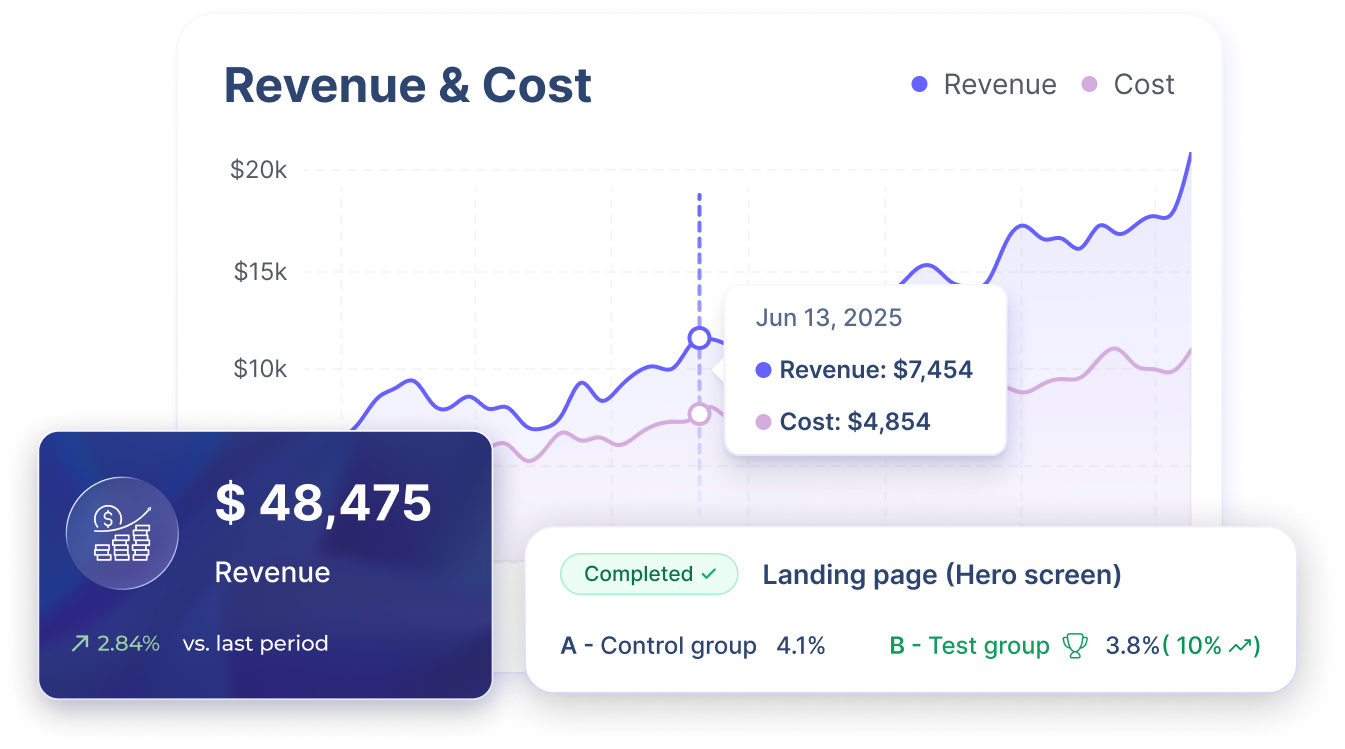
Task: Open the Jun 13, 2025 date tooltip header
Action: pyautogui.click(x=828, y=317)
